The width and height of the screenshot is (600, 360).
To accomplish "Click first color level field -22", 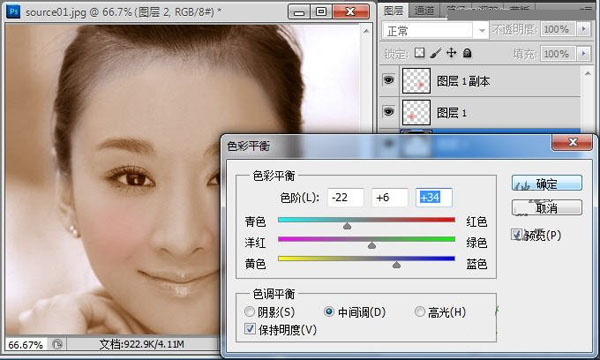I will (345, 197).
